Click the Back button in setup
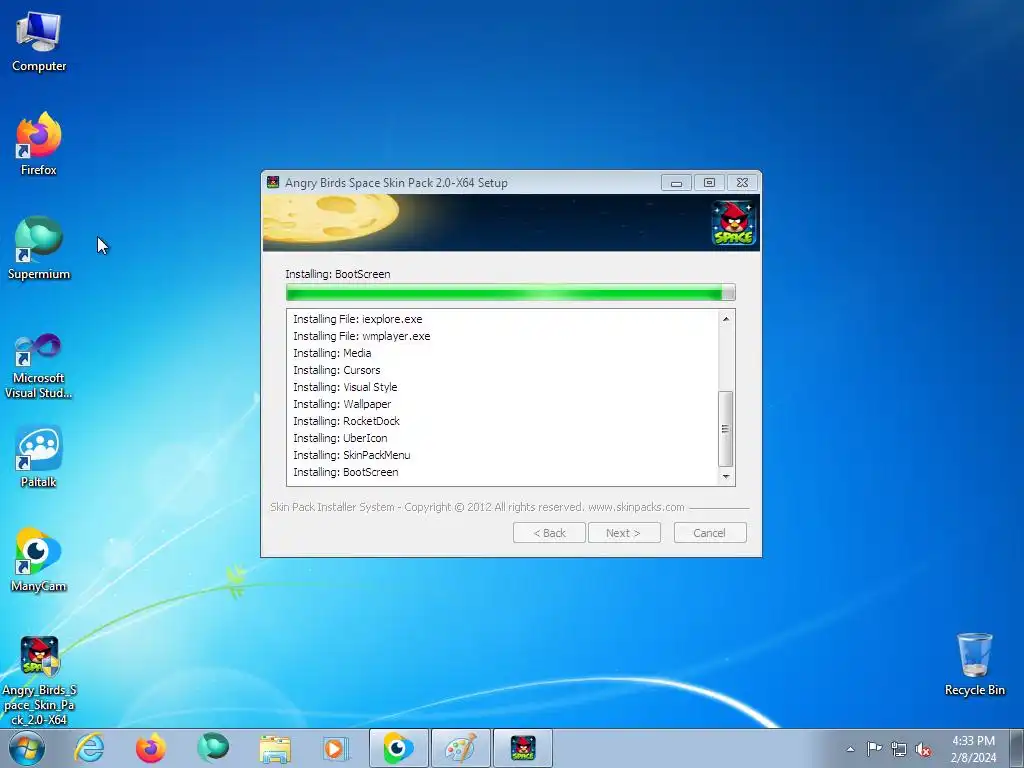1024x768 pixels. (549, 533)
